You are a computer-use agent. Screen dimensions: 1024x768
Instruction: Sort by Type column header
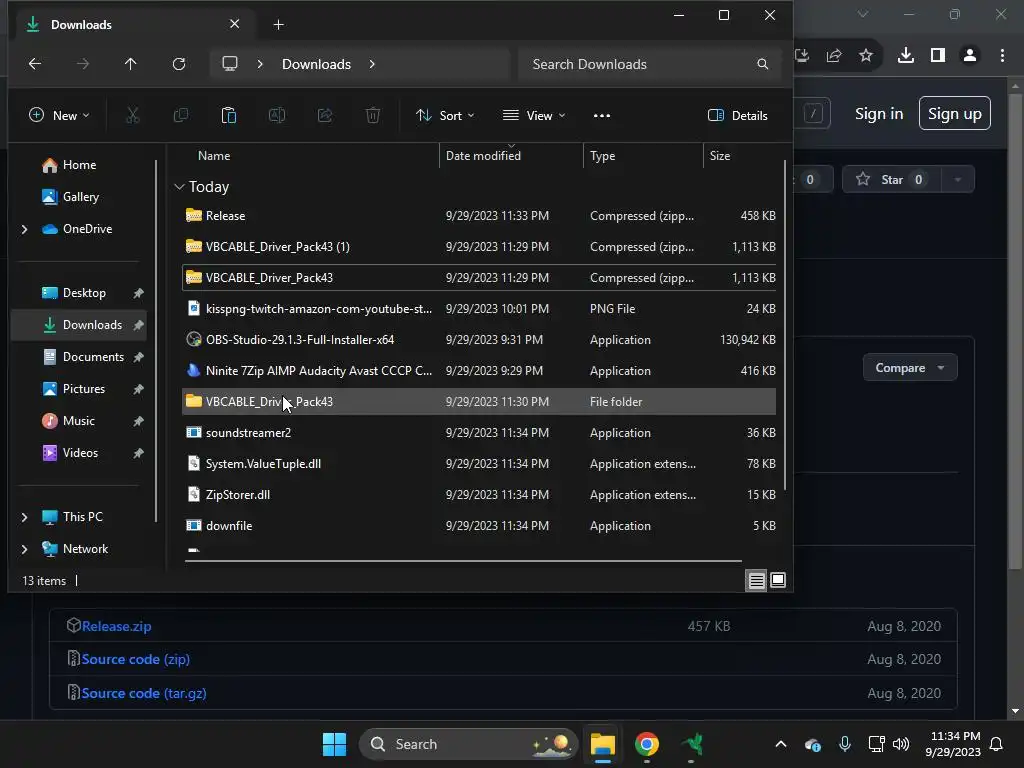pos(603,156)
